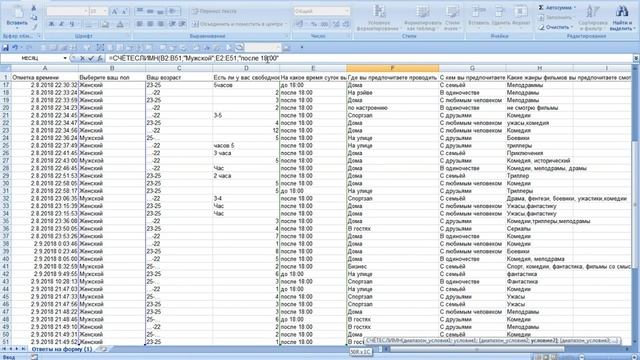Open Find and Select (Найти и выделить)
The image size is (640, 360).
point(622,18)
